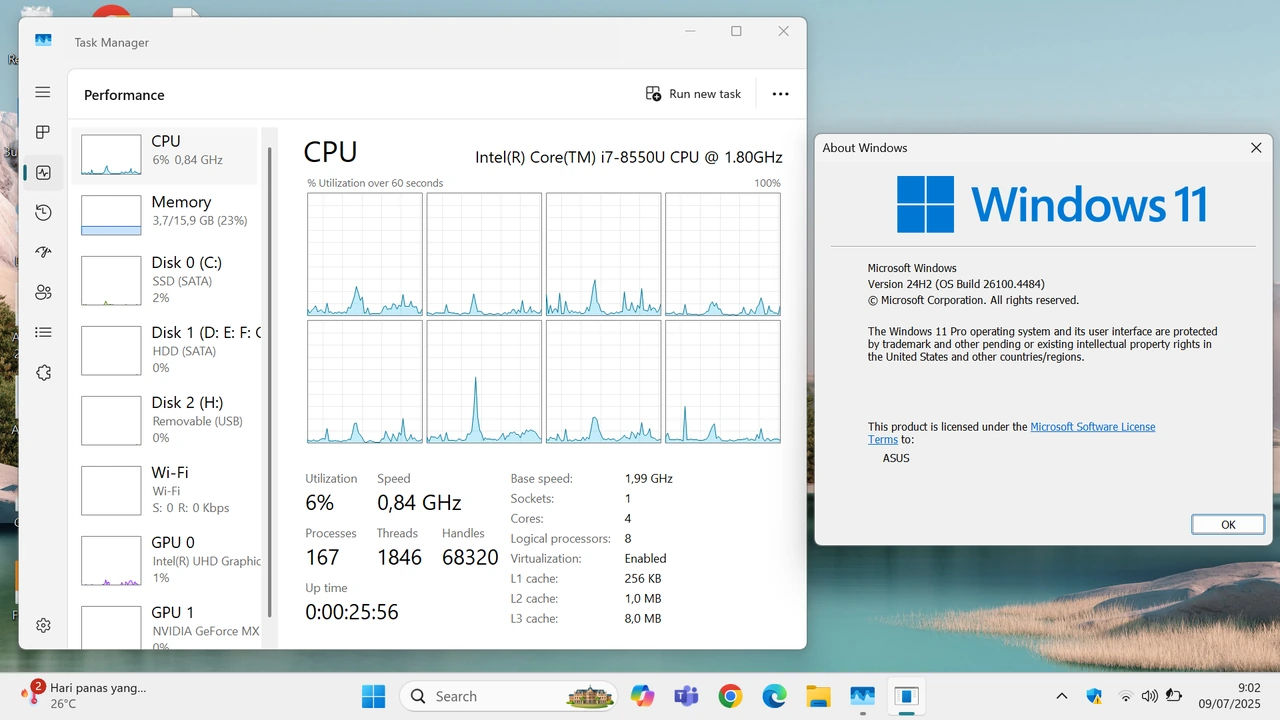Open Microsoft Edge from the taskbar
Viewport: 1280px width, 720px height.
(774, 696)
